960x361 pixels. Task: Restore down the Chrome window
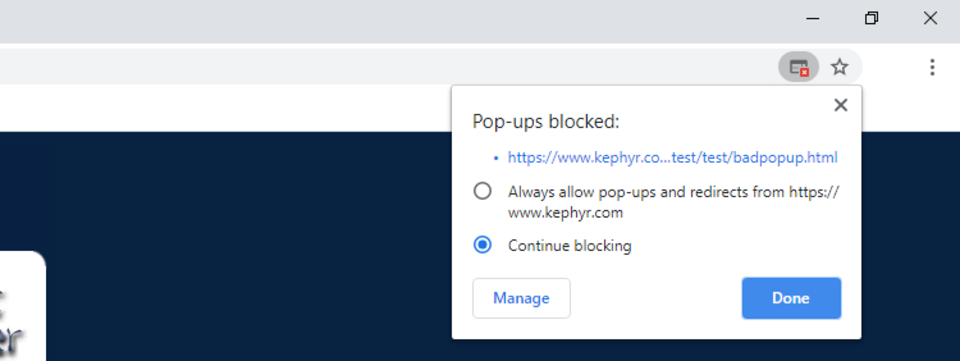(x=871, y=19)
